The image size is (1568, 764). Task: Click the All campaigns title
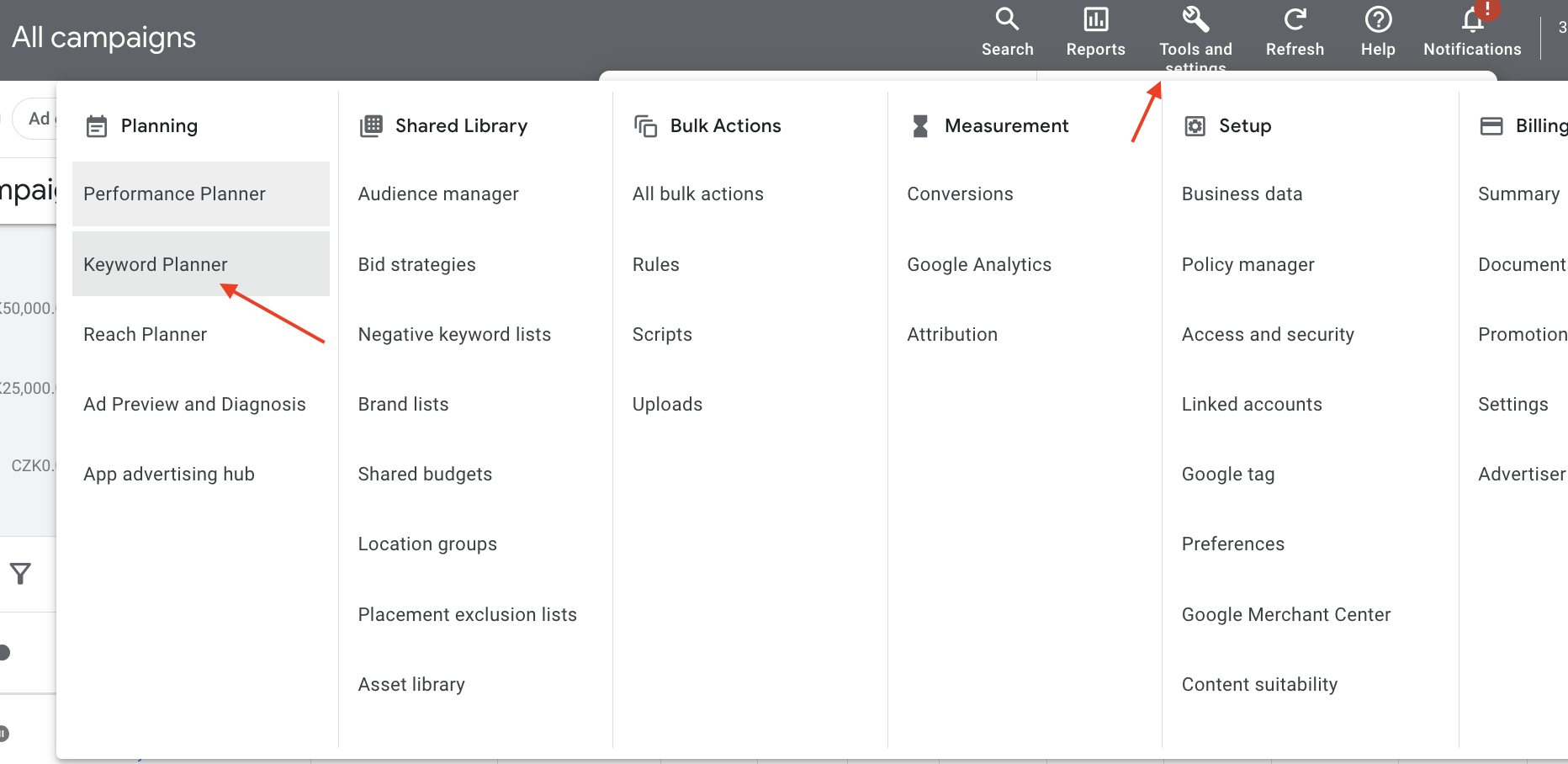point(103,38)
